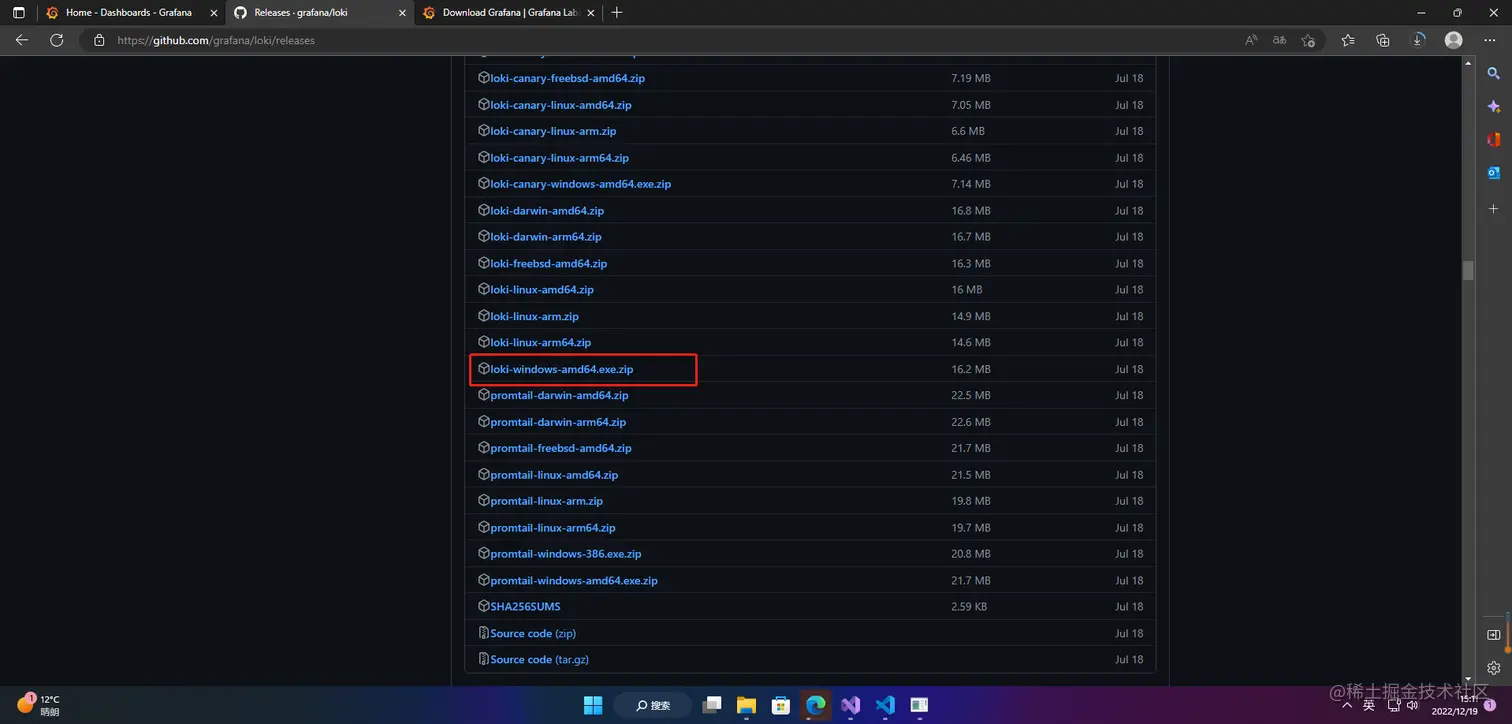The width and height of the screenshot is (1512, 724).
Task: Close the Download Grafana tab
Action: (x=592, y=13)
